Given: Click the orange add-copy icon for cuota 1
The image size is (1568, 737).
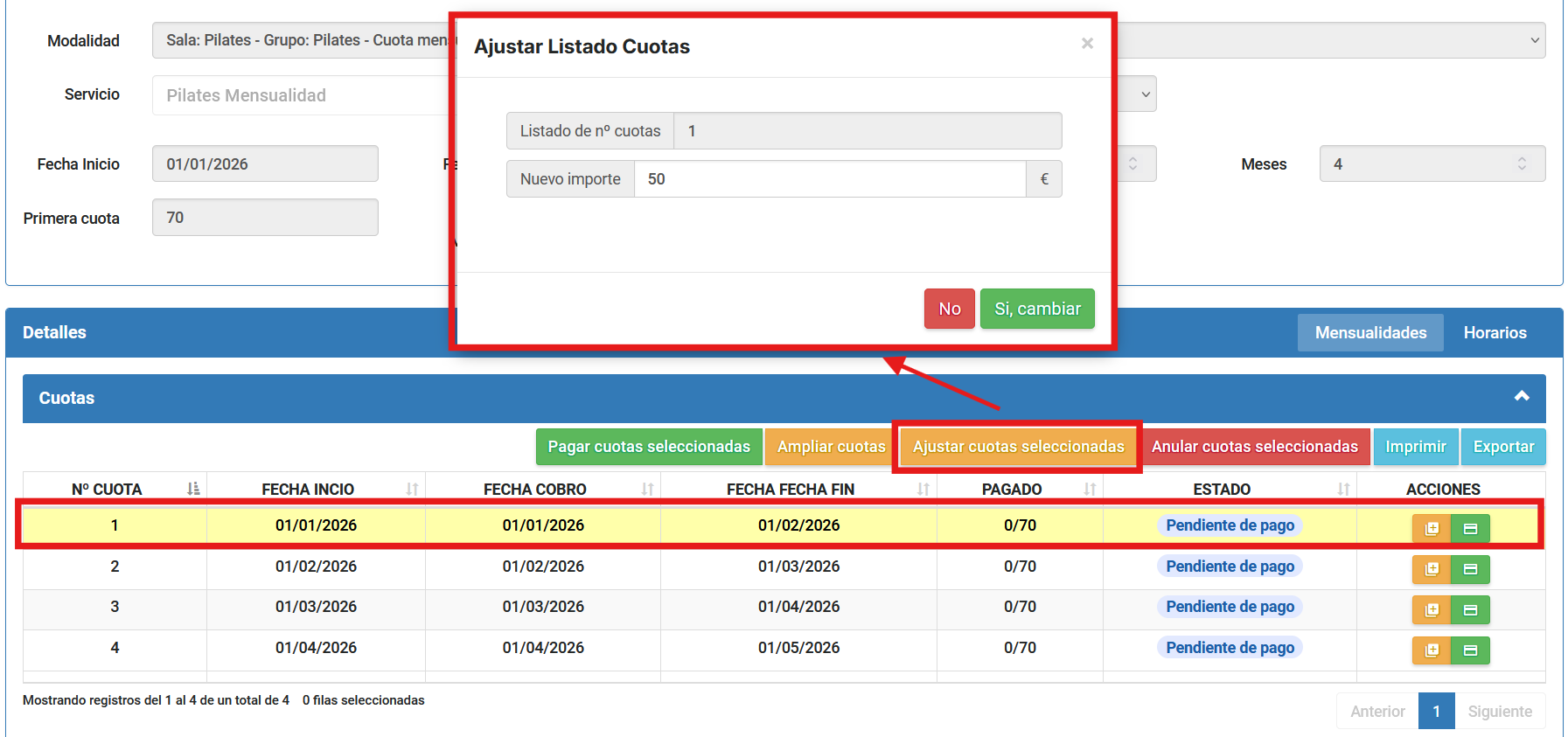Looking at the screenshot, I should [x=1432, y=528].
